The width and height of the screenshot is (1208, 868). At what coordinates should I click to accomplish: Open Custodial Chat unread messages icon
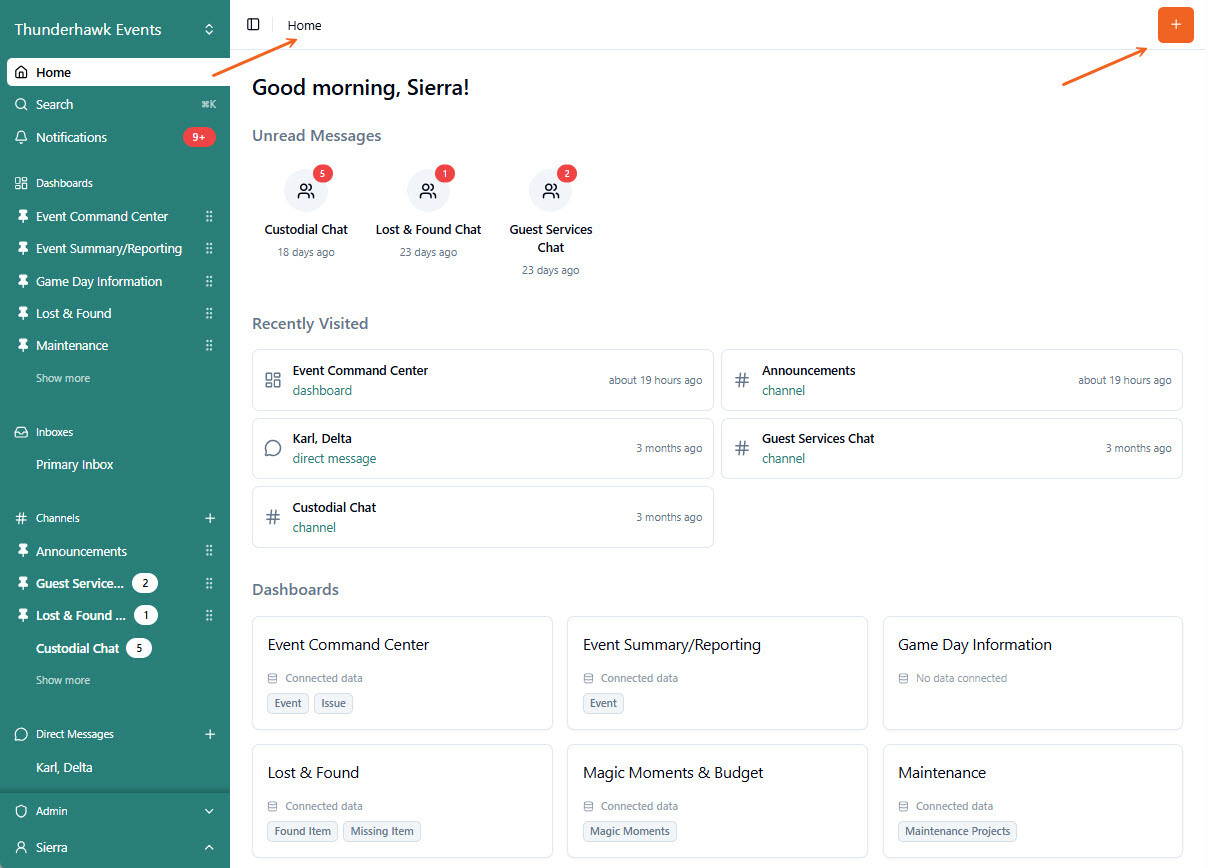306,191
